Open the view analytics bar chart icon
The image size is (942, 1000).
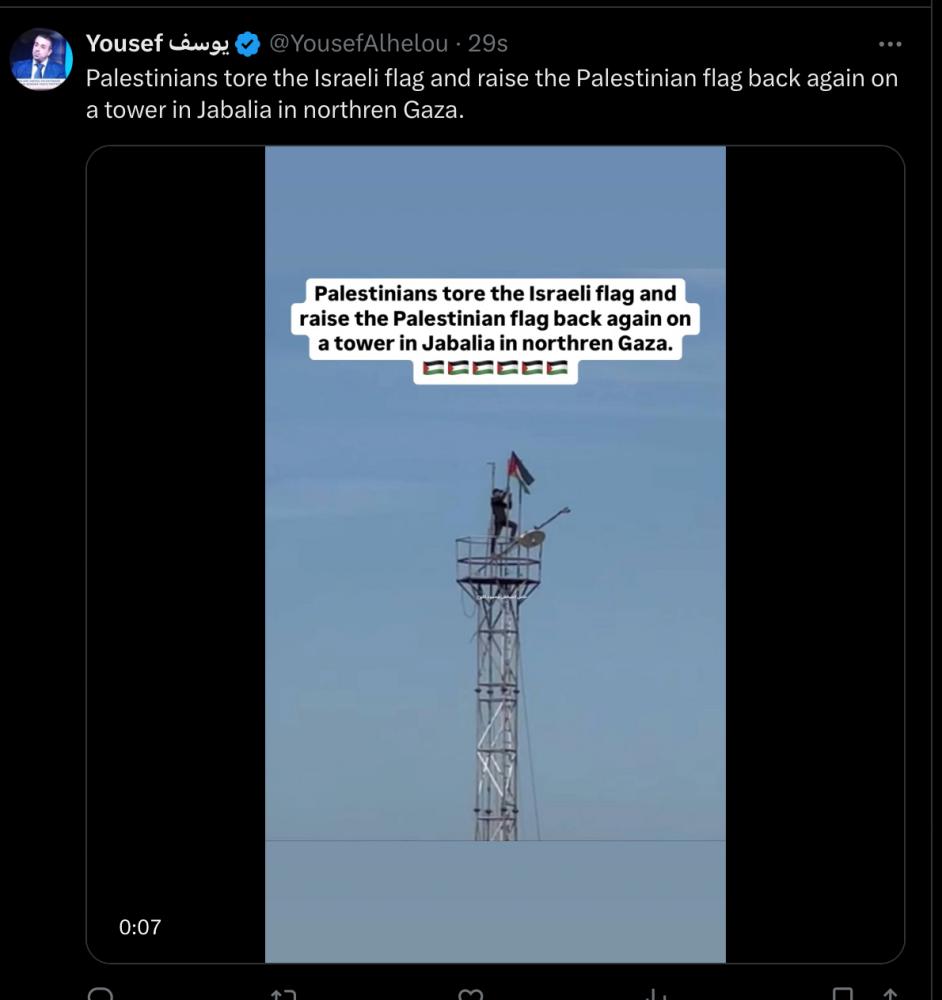click(x=655, y=994)
